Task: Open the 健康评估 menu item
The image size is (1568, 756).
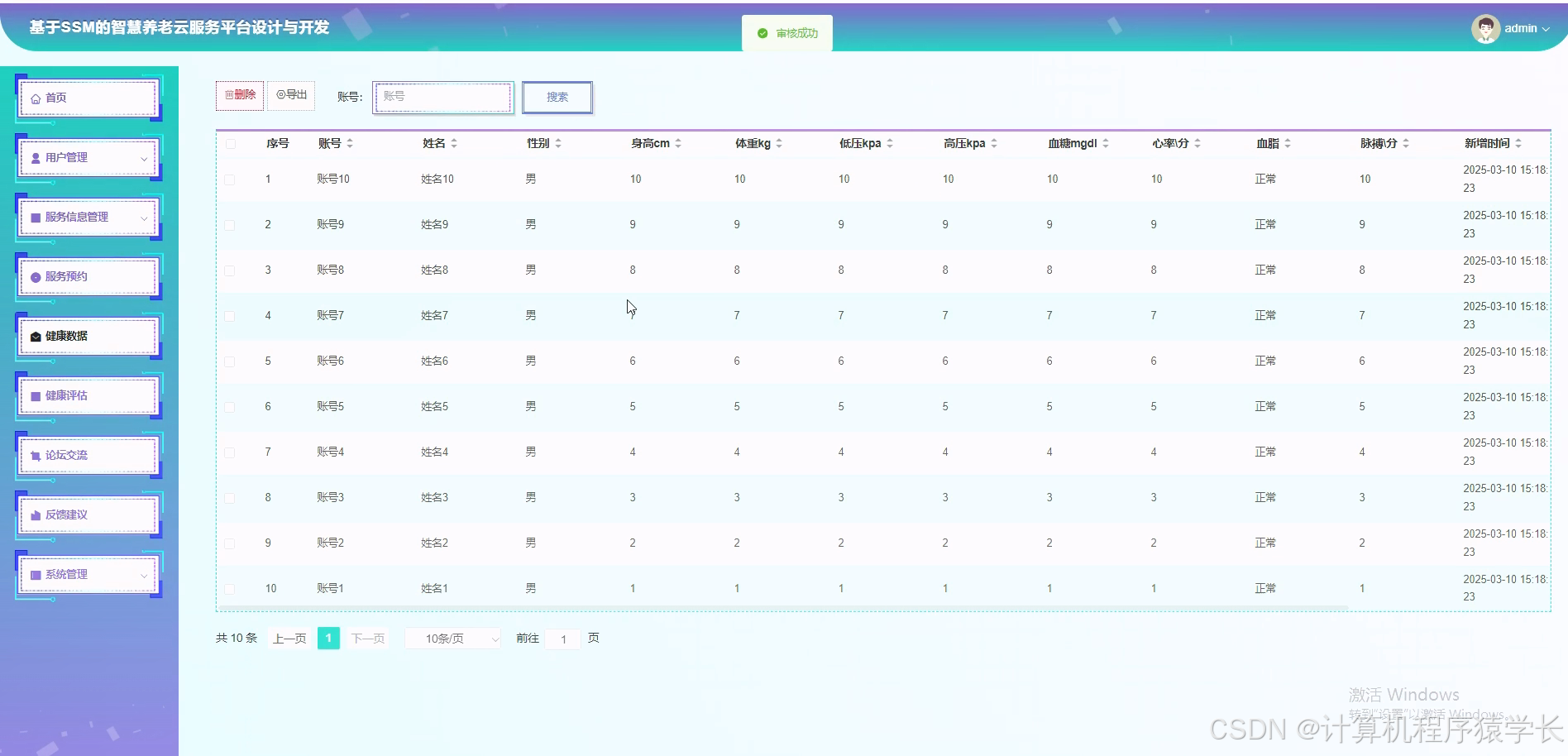Action: coord(88,396)
